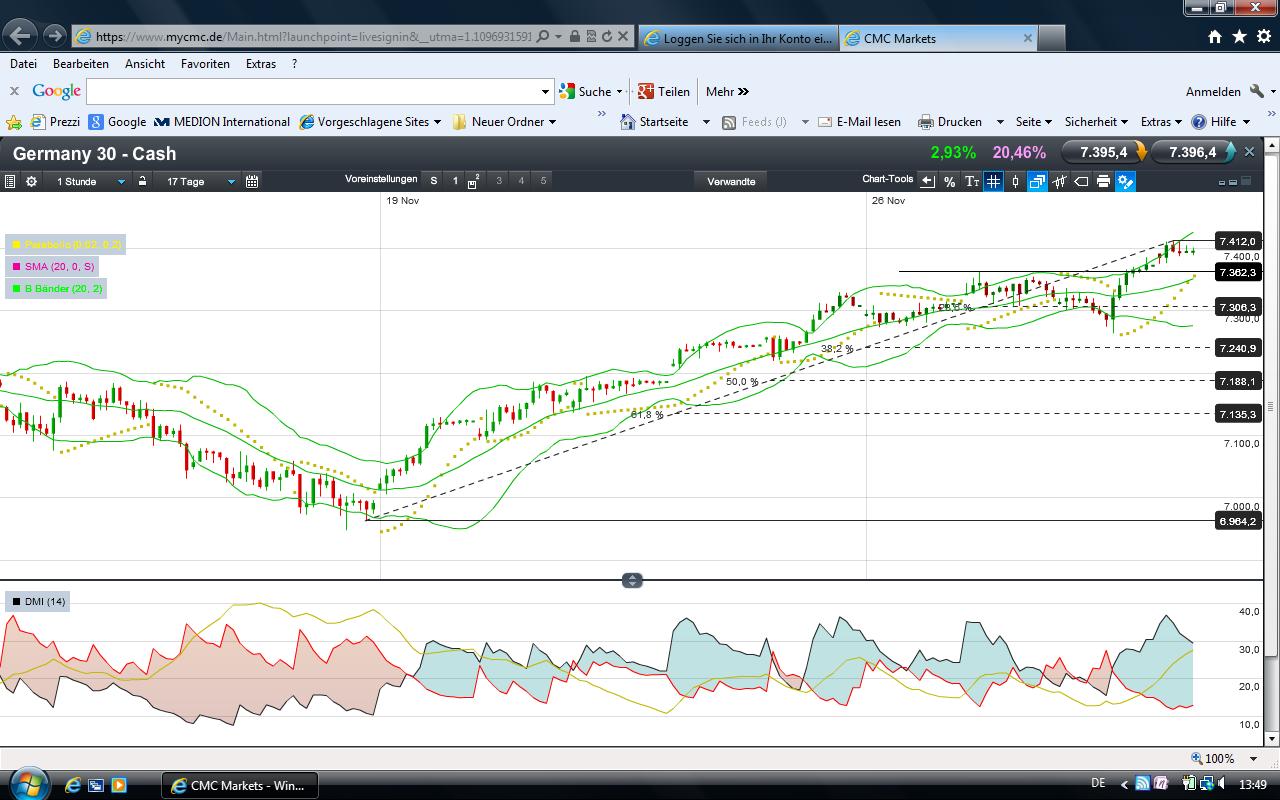Image resolution: width=1280 pixels, height=800 pixels.
Task: Click the Drucken print command
Action: (950, 121)
